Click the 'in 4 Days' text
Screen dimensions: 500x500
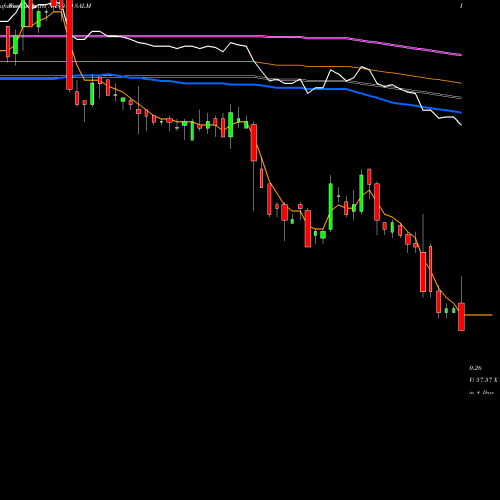click(481, 393)
